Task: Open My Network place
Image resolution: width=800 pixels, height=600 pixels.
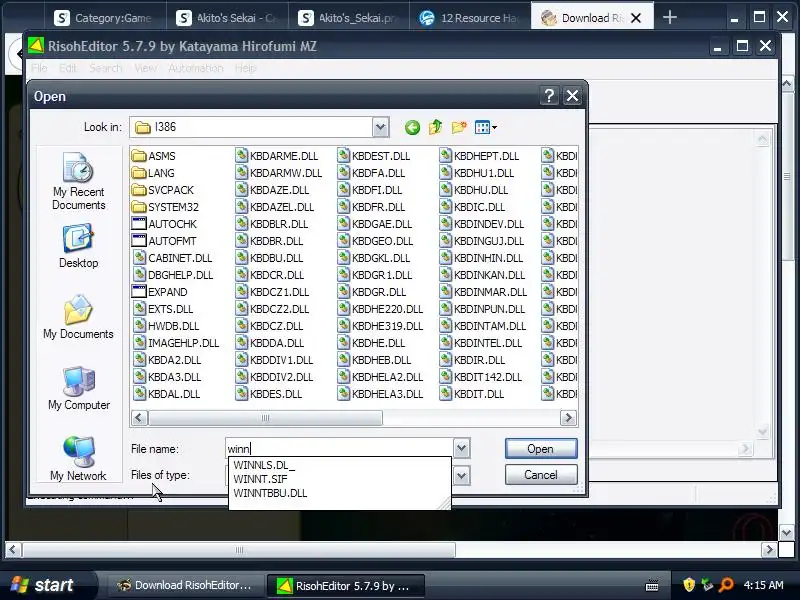Action: (x=79, y=458)
